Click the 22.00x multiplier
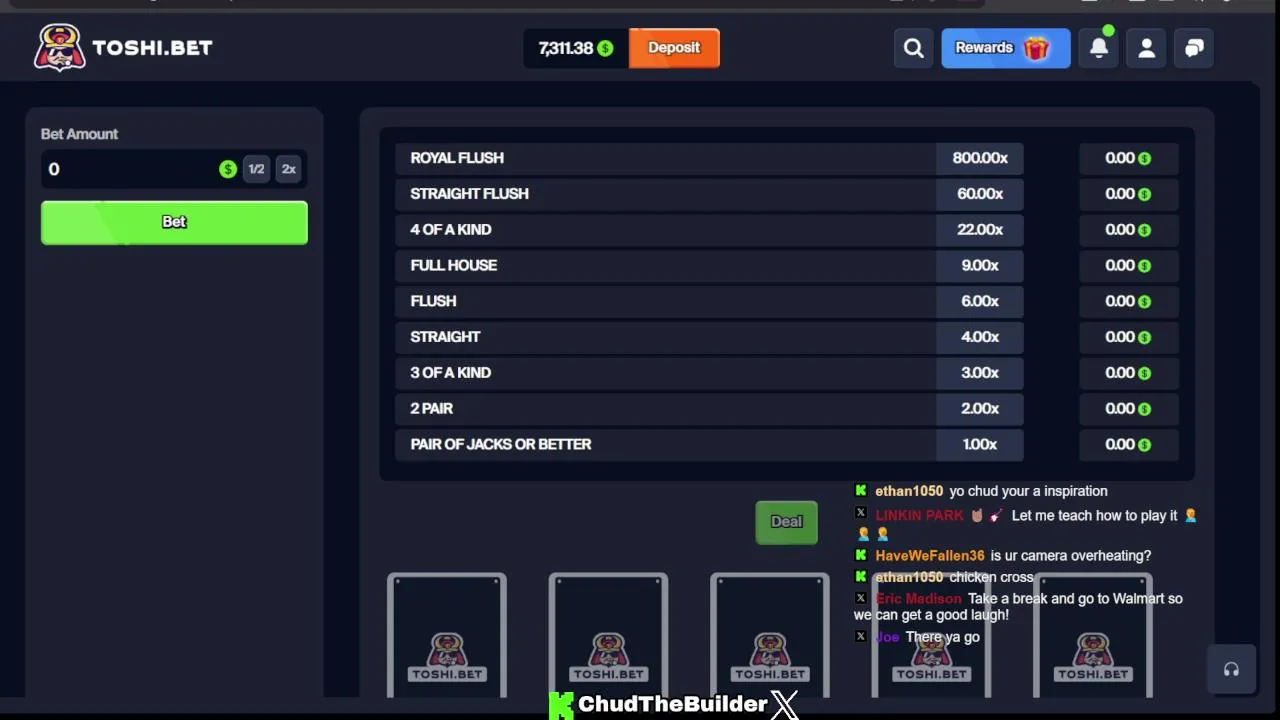 pyautogui.click(x=980, y=230)
